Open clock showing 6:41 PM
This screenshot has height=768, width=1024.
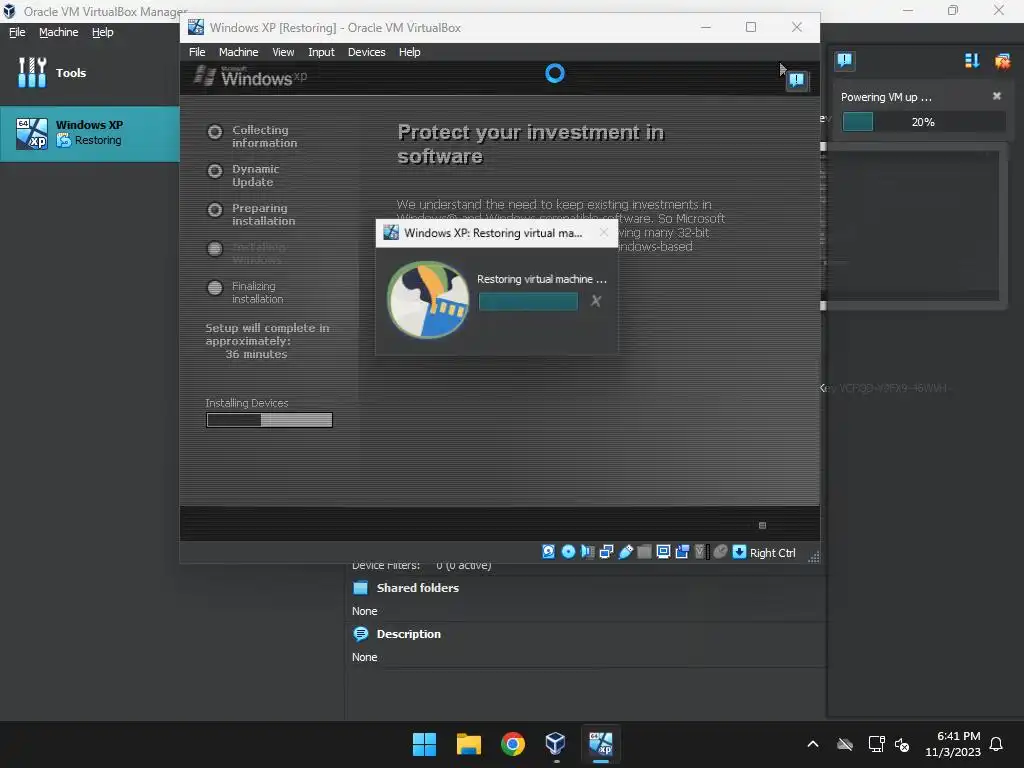point(953,744)
